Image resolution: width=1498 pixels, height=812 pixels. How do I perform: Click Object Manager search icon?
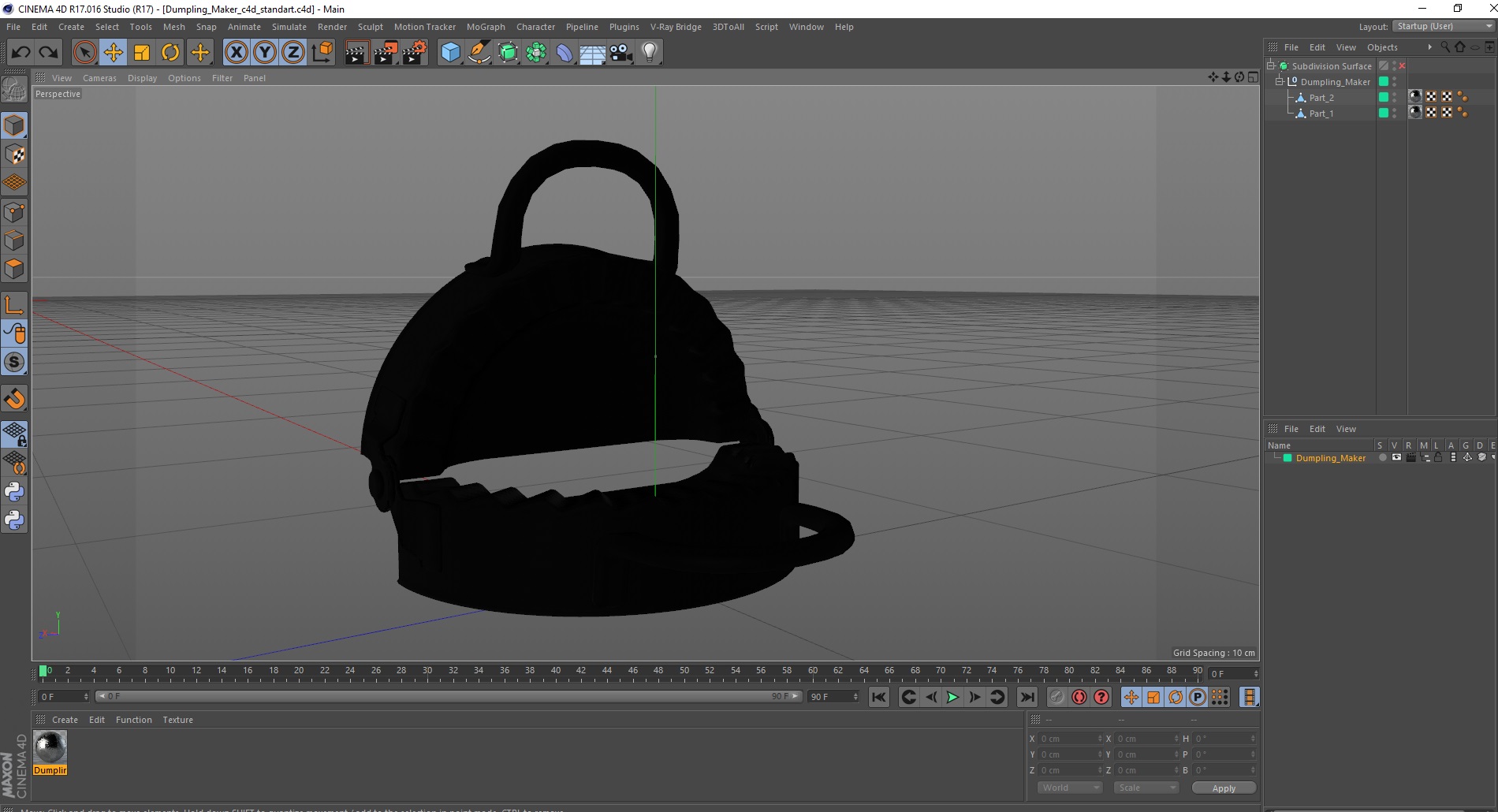(1445, 47)
